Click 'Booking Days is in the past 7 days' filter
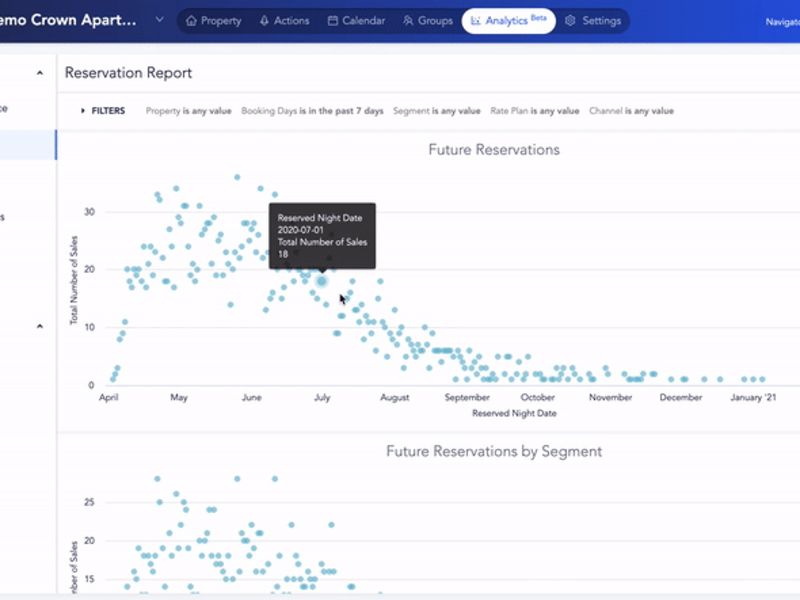Image resolution: width=800 pixels, height=600 pixels. (x=312, y=111)
